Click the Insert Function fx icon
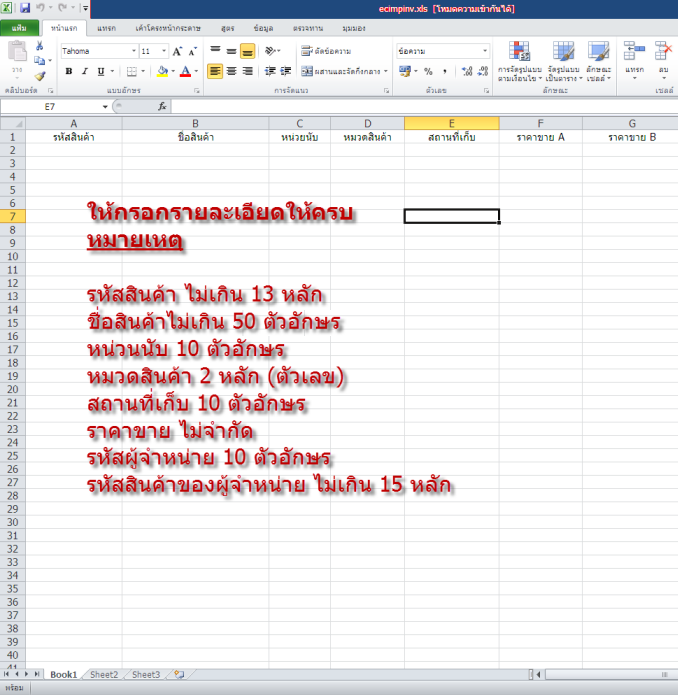This screenshot has height=695, width=678. (x=162, y=106)
